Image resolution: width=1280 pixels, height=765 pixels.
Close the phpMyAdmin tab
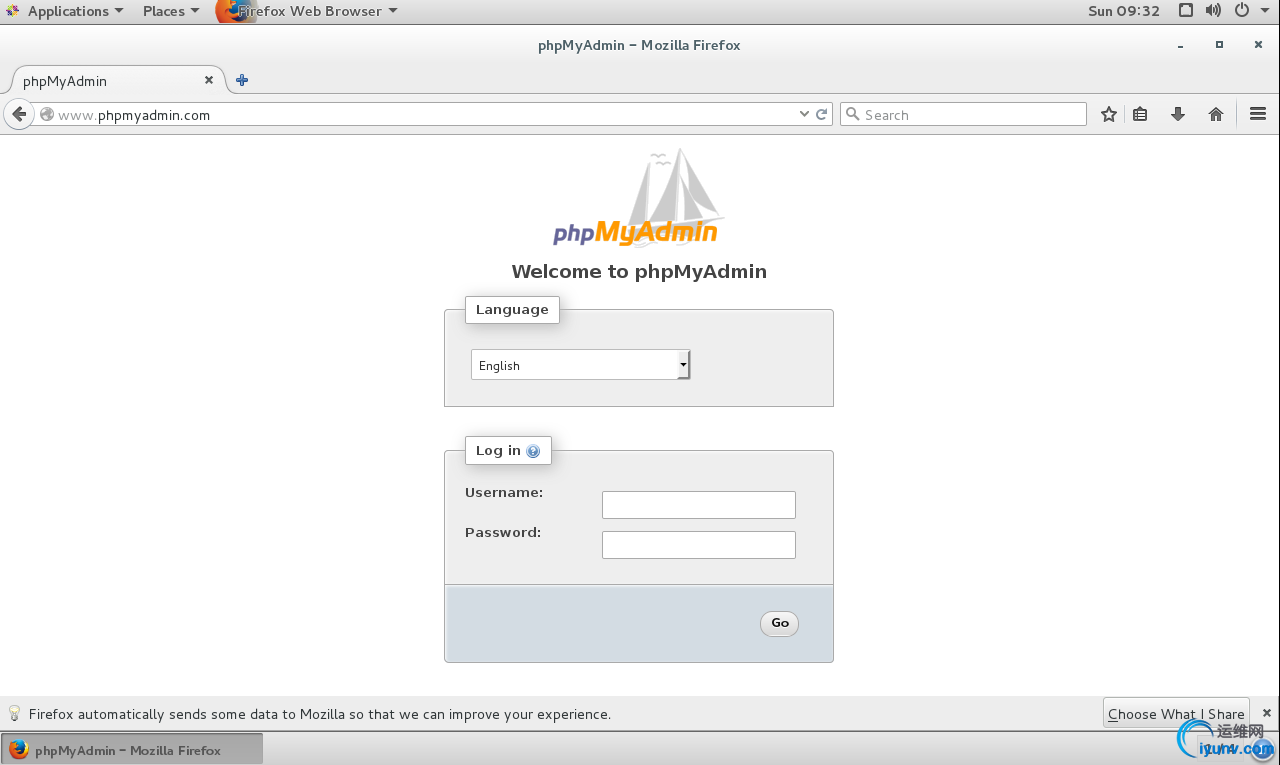[209, 80]
